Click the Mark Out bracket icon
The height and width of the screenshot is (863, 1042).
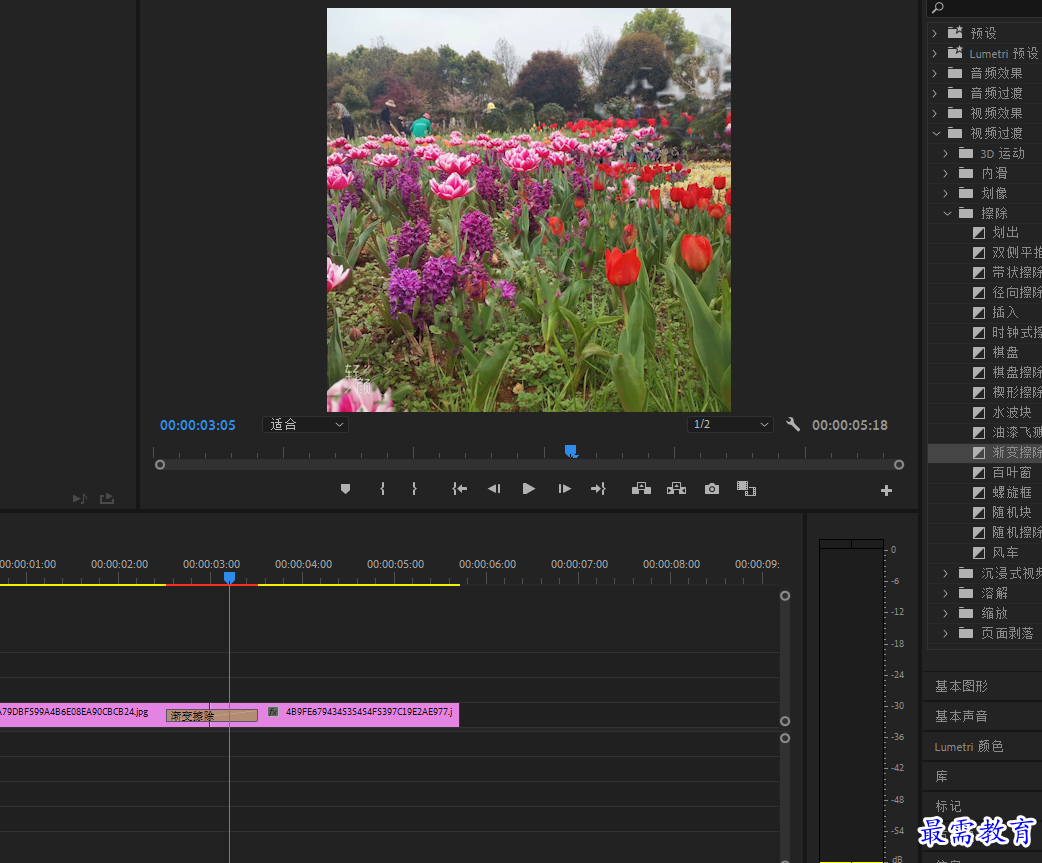(x=414, y=489)
